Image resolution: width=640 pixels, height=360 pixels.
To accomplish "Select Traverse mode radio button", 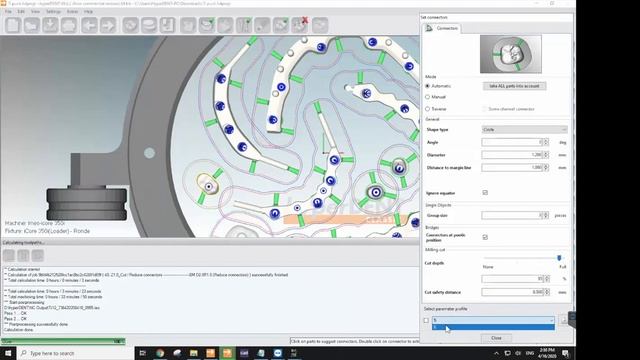I will (x=427, y=109).
